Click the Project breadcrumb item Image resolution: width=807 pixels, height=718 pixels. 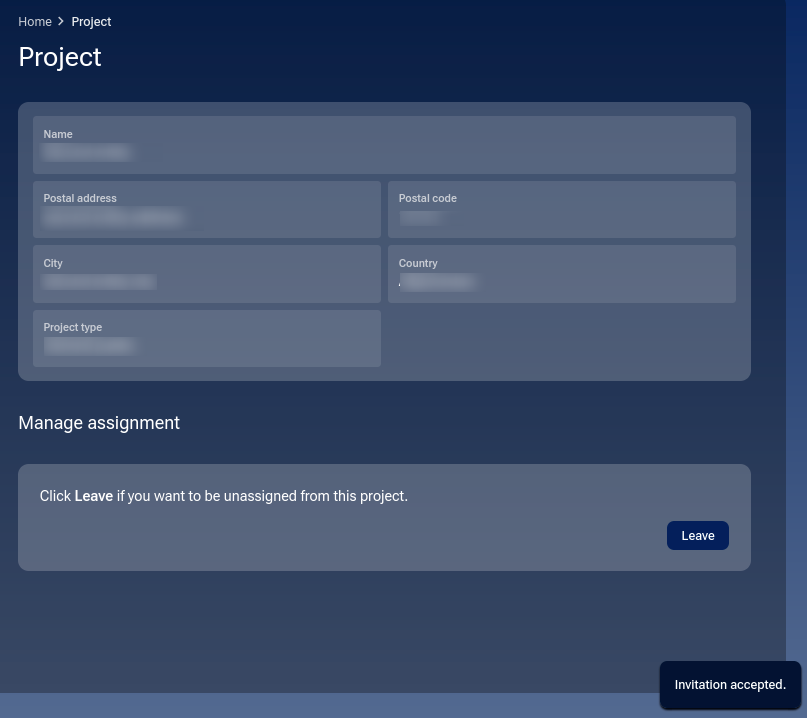click(x=91, y=22)
